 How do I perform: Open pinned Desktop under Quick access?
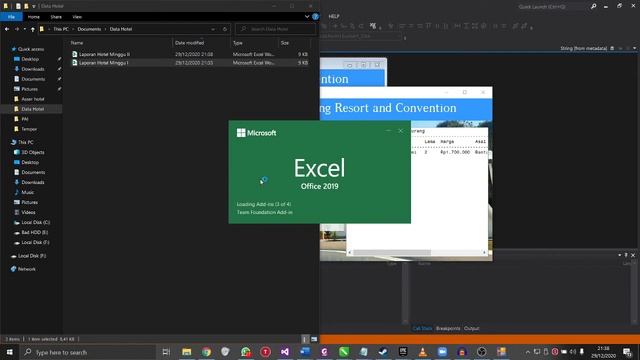(30, 59)
